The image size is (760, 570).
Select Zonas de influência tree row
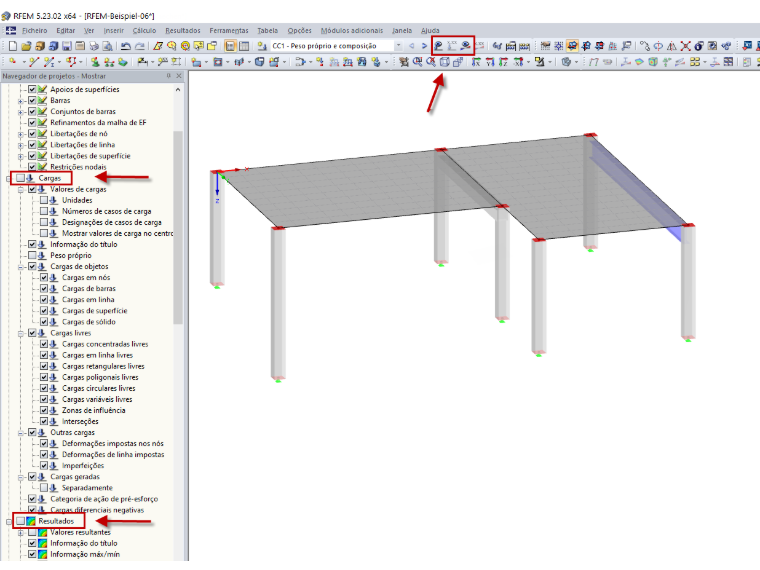point(94,410)
